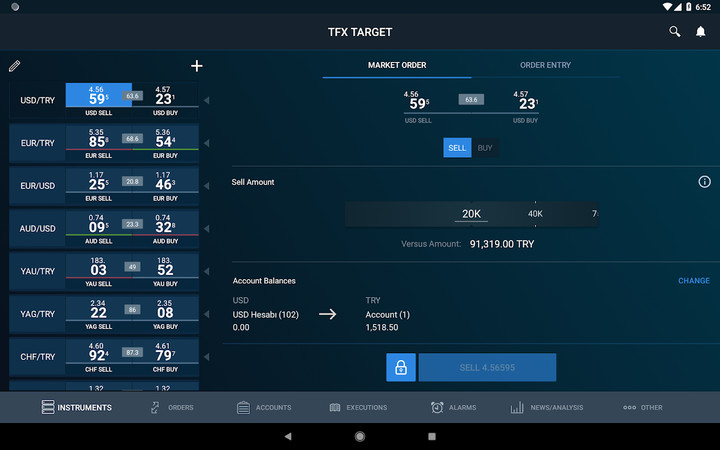
Task: Open ALARMS tab label
Action: tap(462, 407)
